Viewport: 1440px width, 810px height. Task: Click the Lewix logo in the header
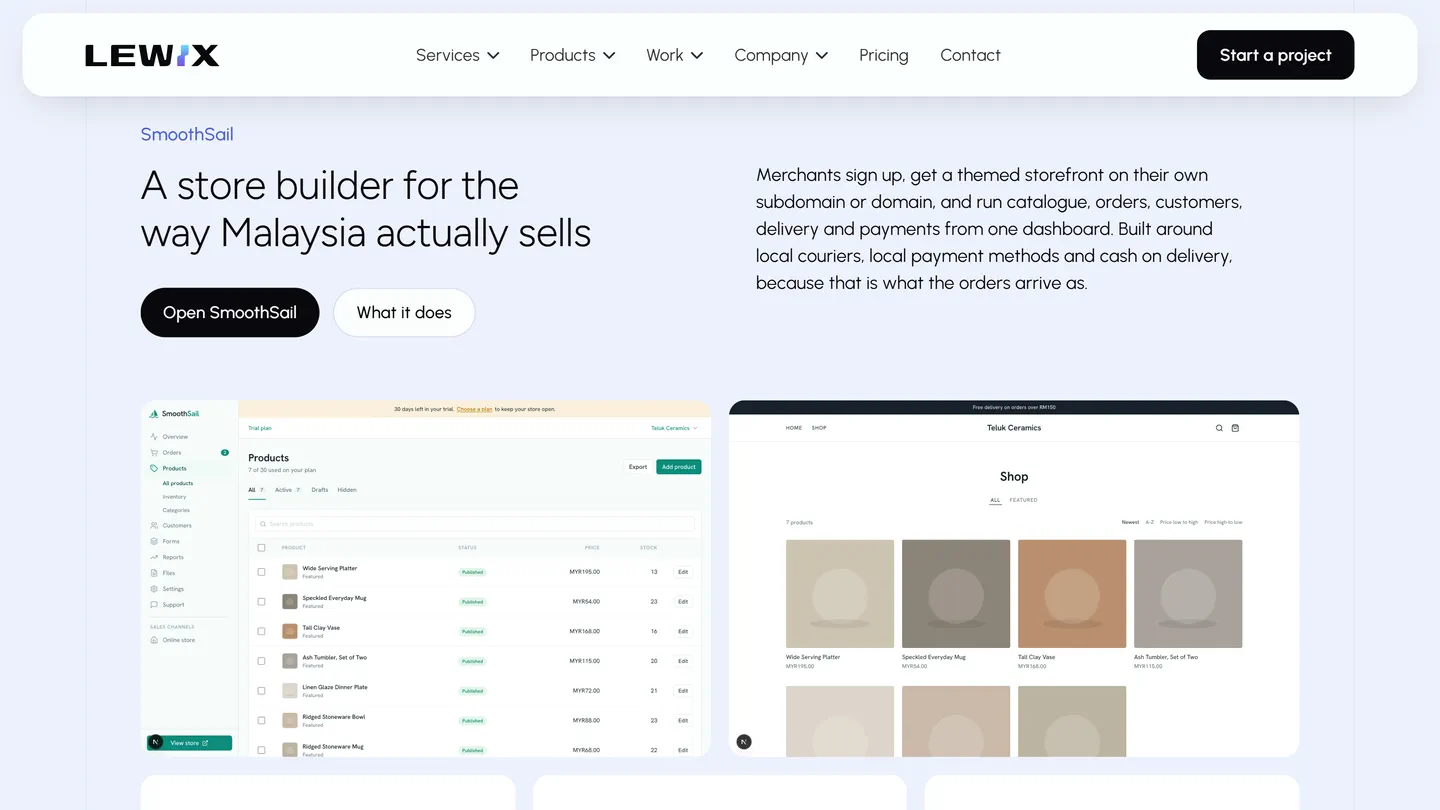(x=152, y=55)
